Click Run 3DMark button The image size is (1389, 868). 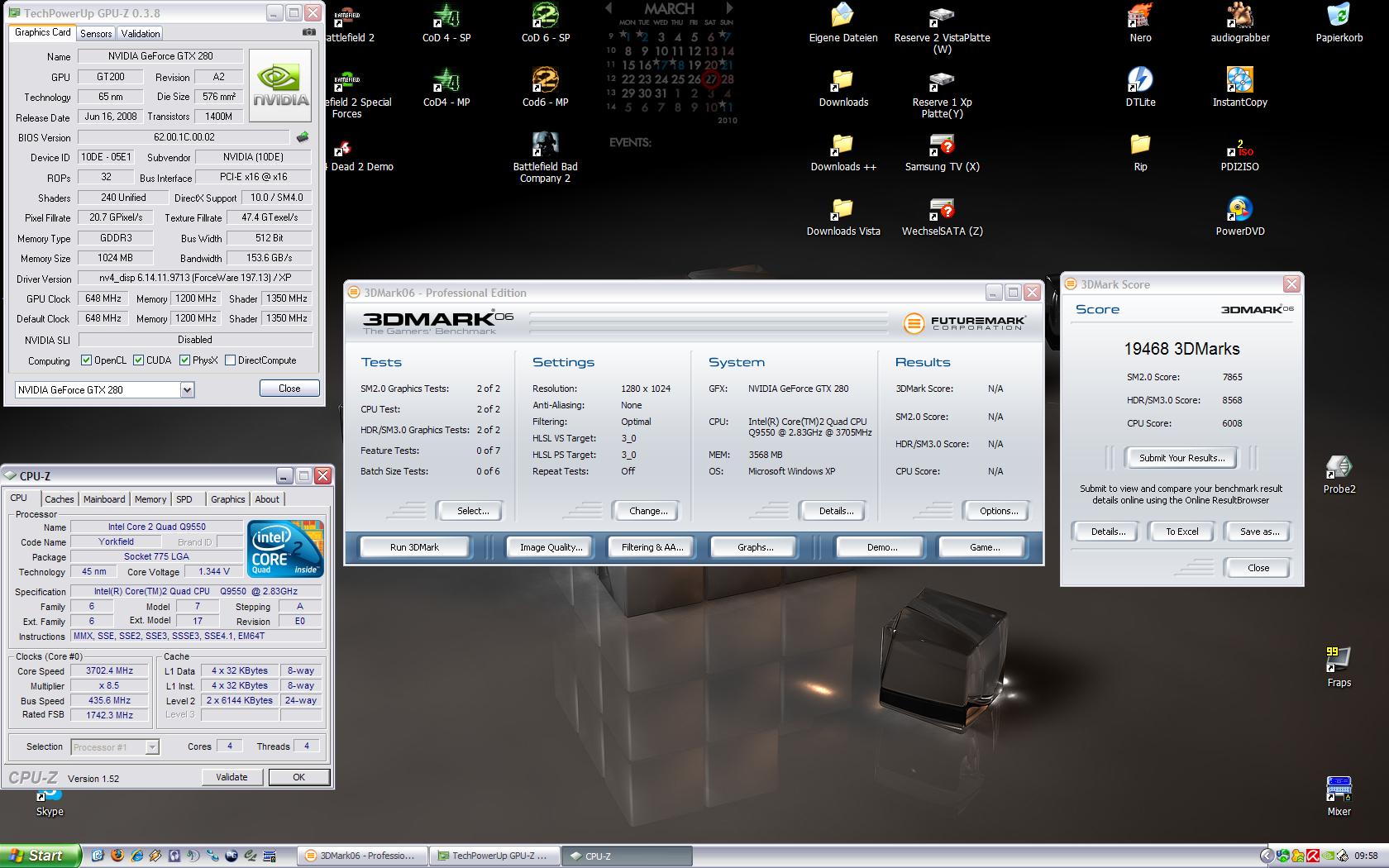(414, 547)
